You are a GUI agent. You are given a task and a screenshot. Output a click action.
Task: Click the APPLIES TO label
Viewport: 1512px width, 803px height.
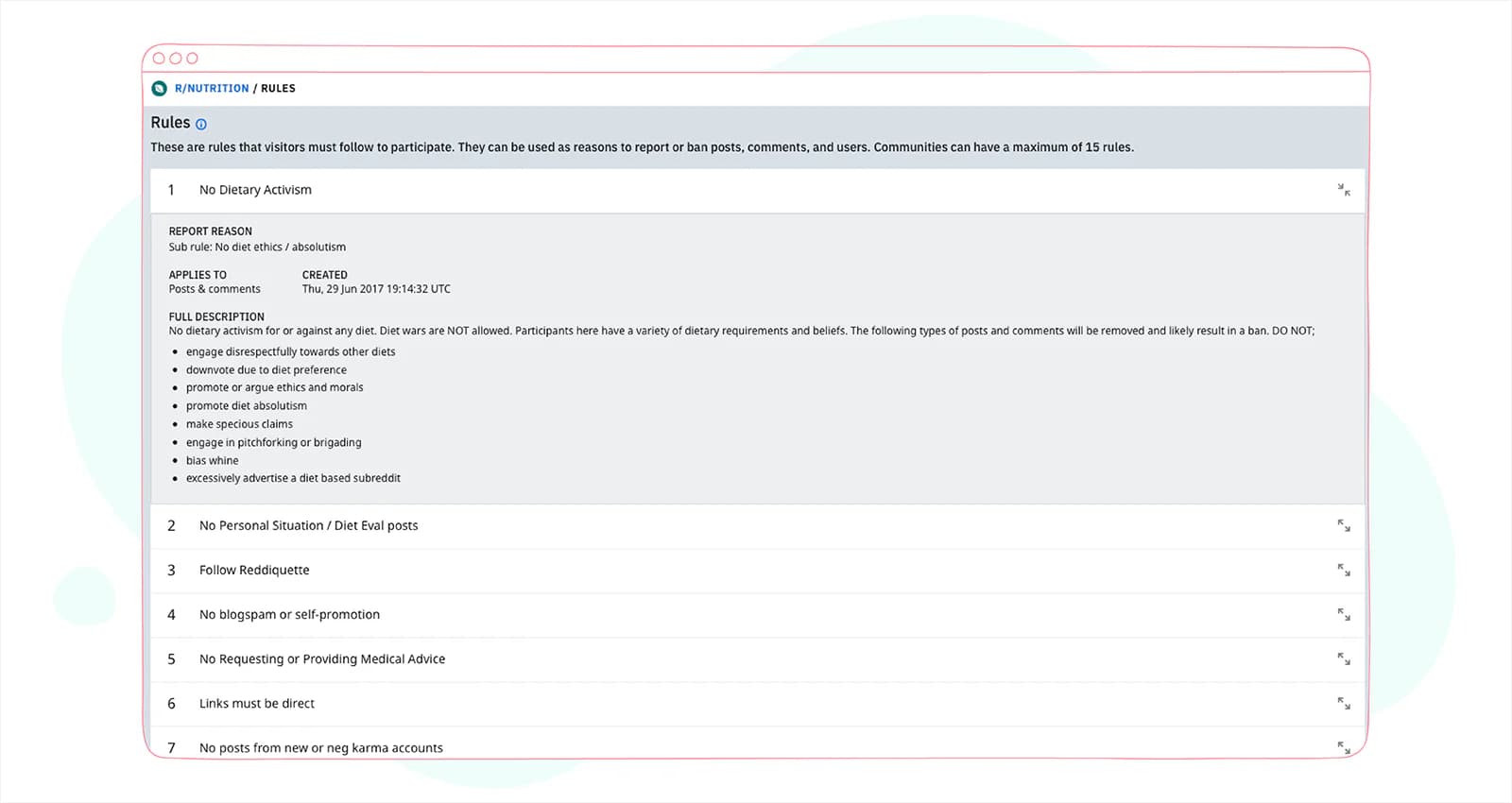tap(198, 275)
